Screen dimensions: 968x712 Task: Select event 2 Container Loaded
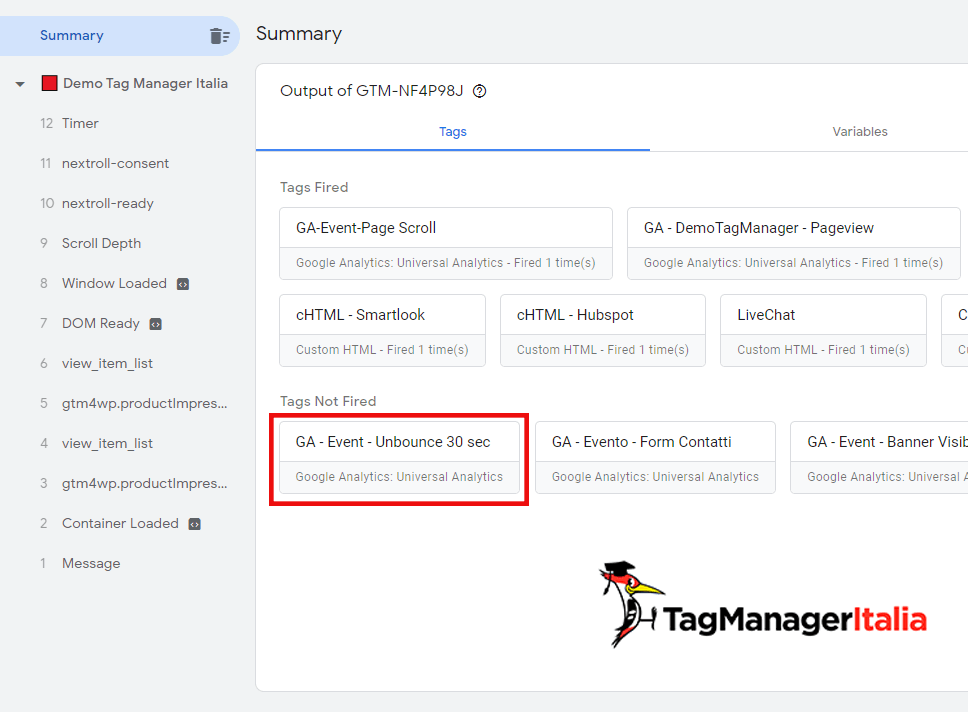click(x=110, y=524)
